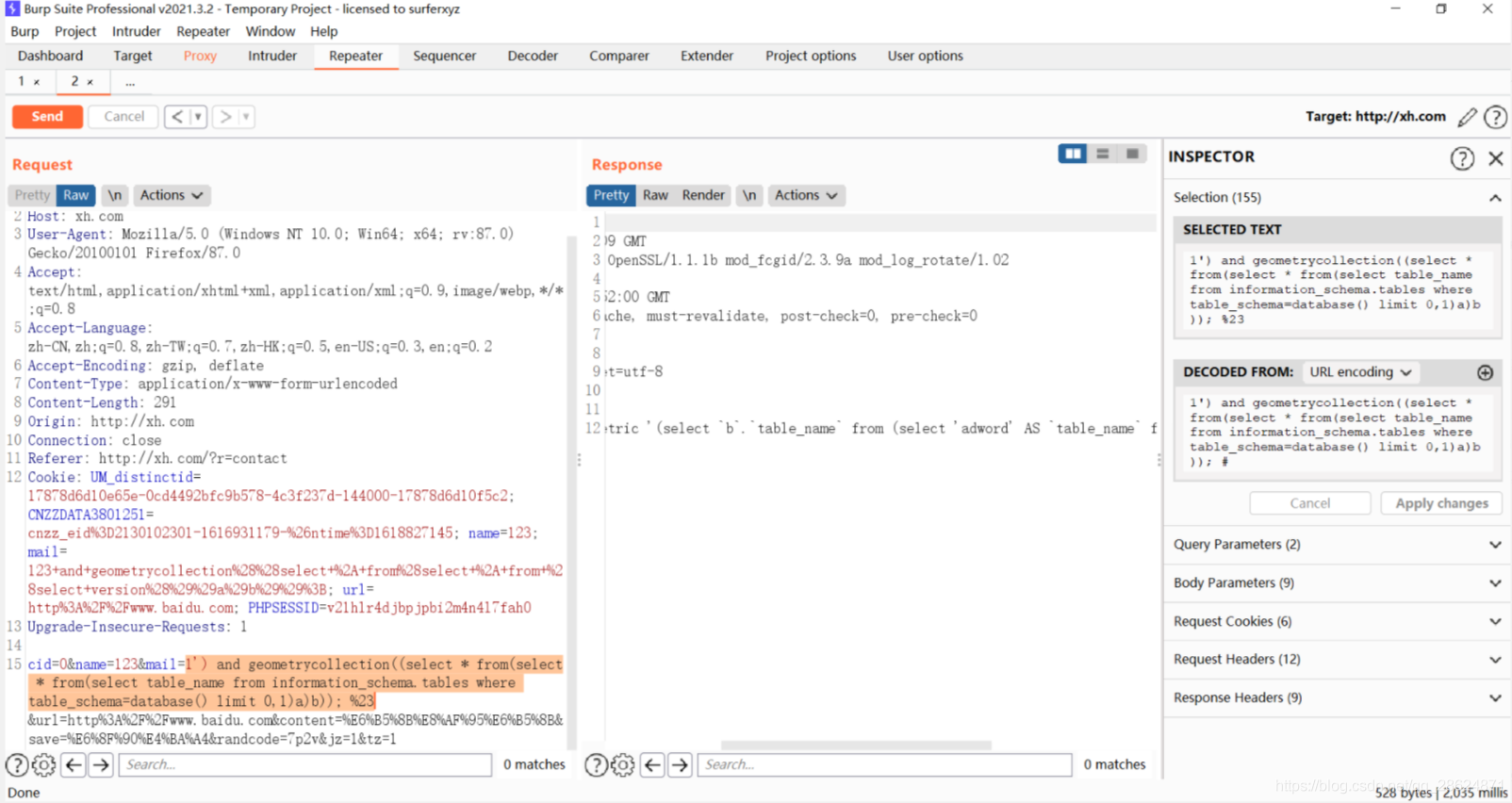Collapse the Selection (155) section
This screenshot has height=803, width=1512.
(1495, 198)
